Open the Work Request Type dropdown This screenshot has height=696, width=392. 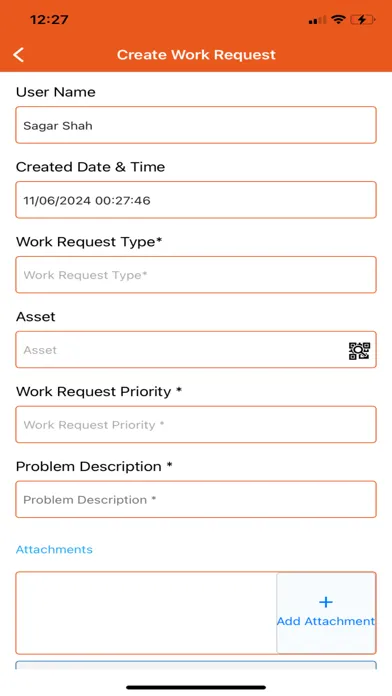(196, 275)
